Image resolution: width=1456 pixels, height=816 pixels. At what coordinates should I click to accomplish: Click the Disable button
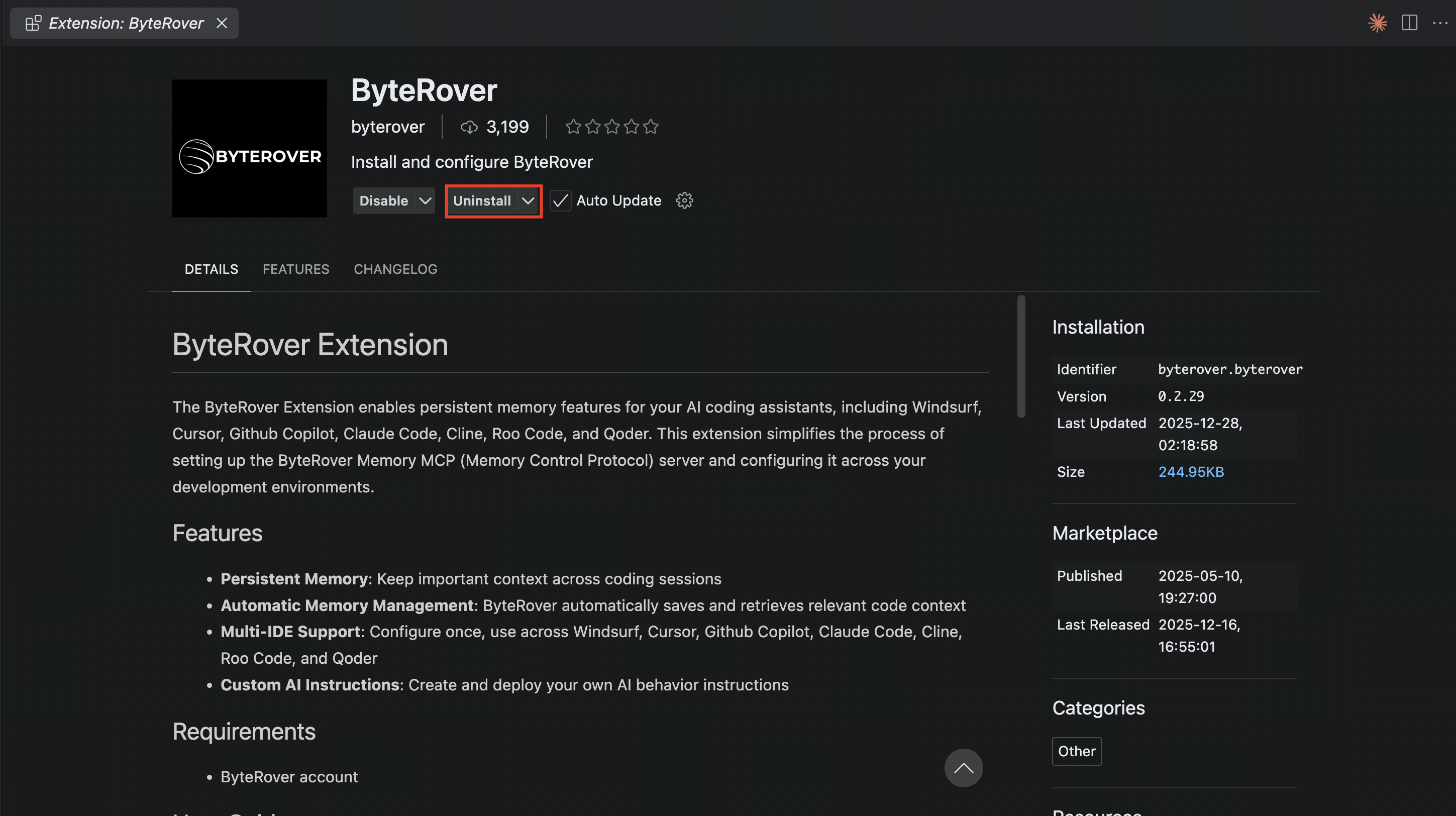click(383, 200)
